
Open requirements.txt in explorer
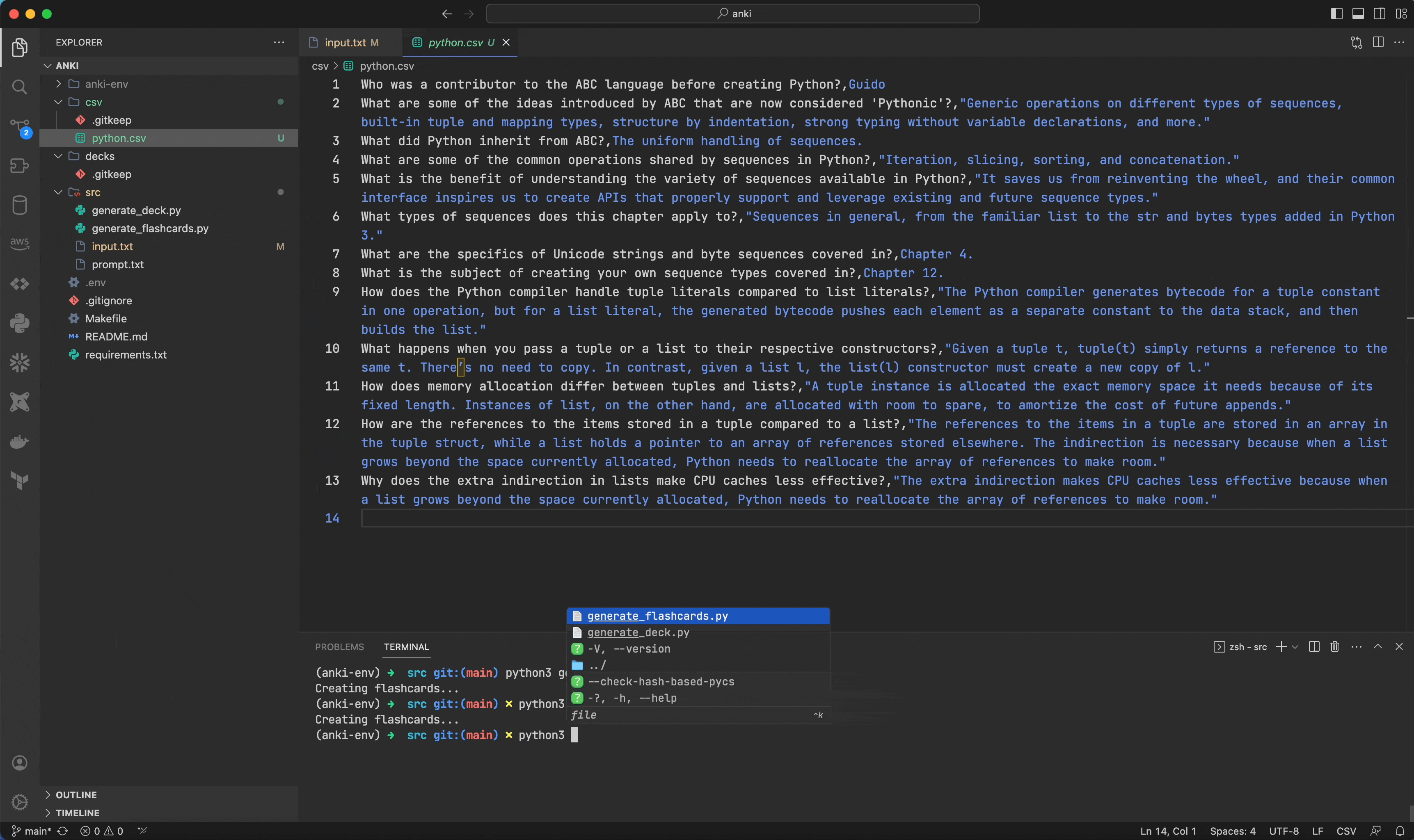126,355
